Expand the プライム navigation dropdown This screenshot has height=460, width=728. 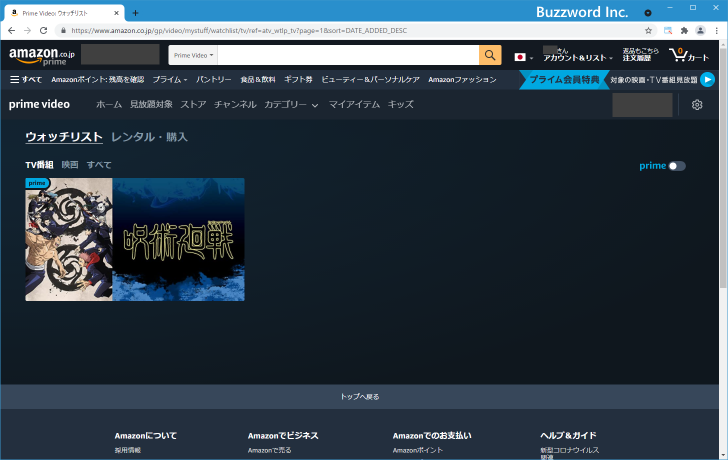click(170, 80)
